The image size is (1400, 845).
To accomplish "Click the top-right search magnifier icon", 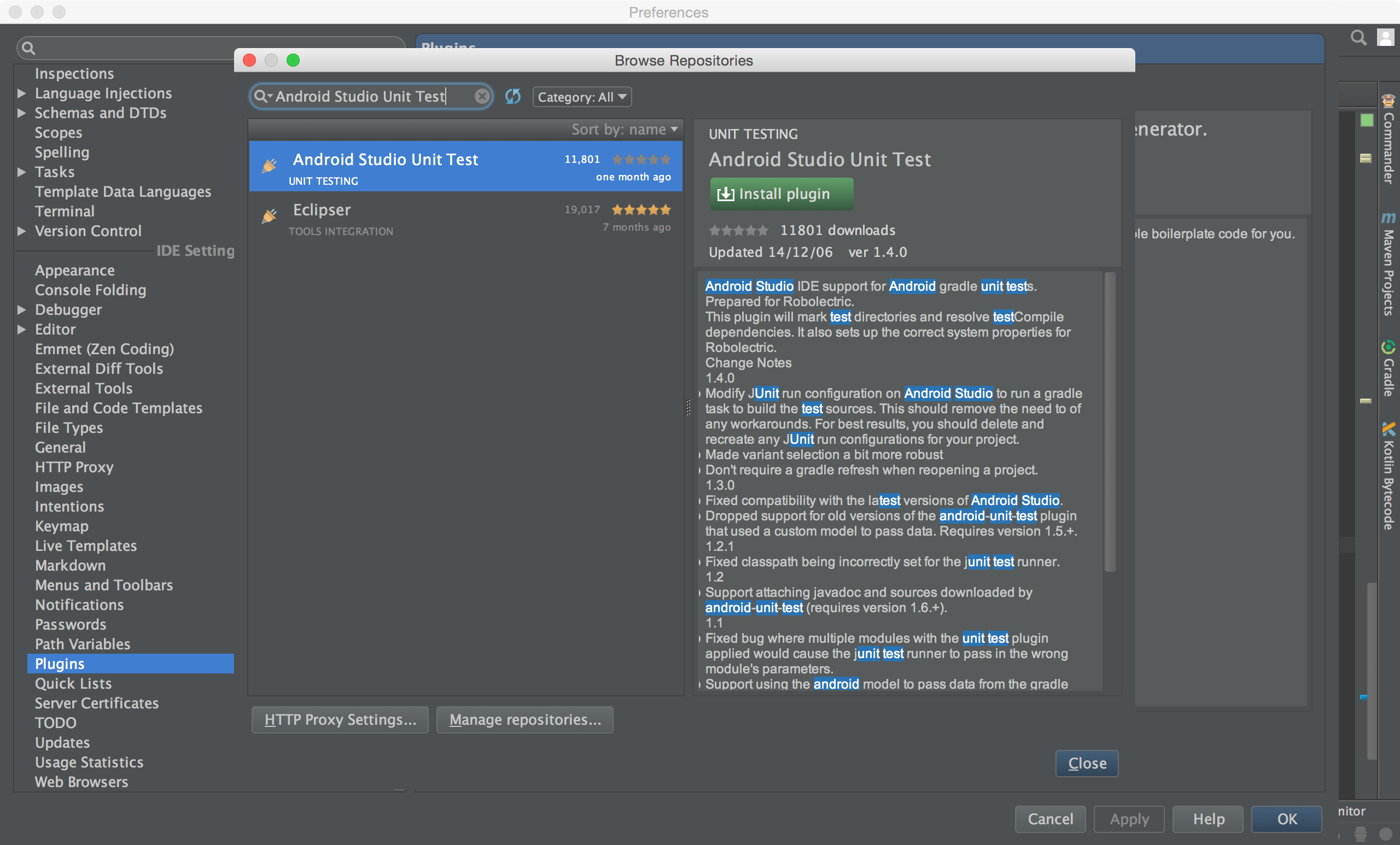I will click(1358, 38).
